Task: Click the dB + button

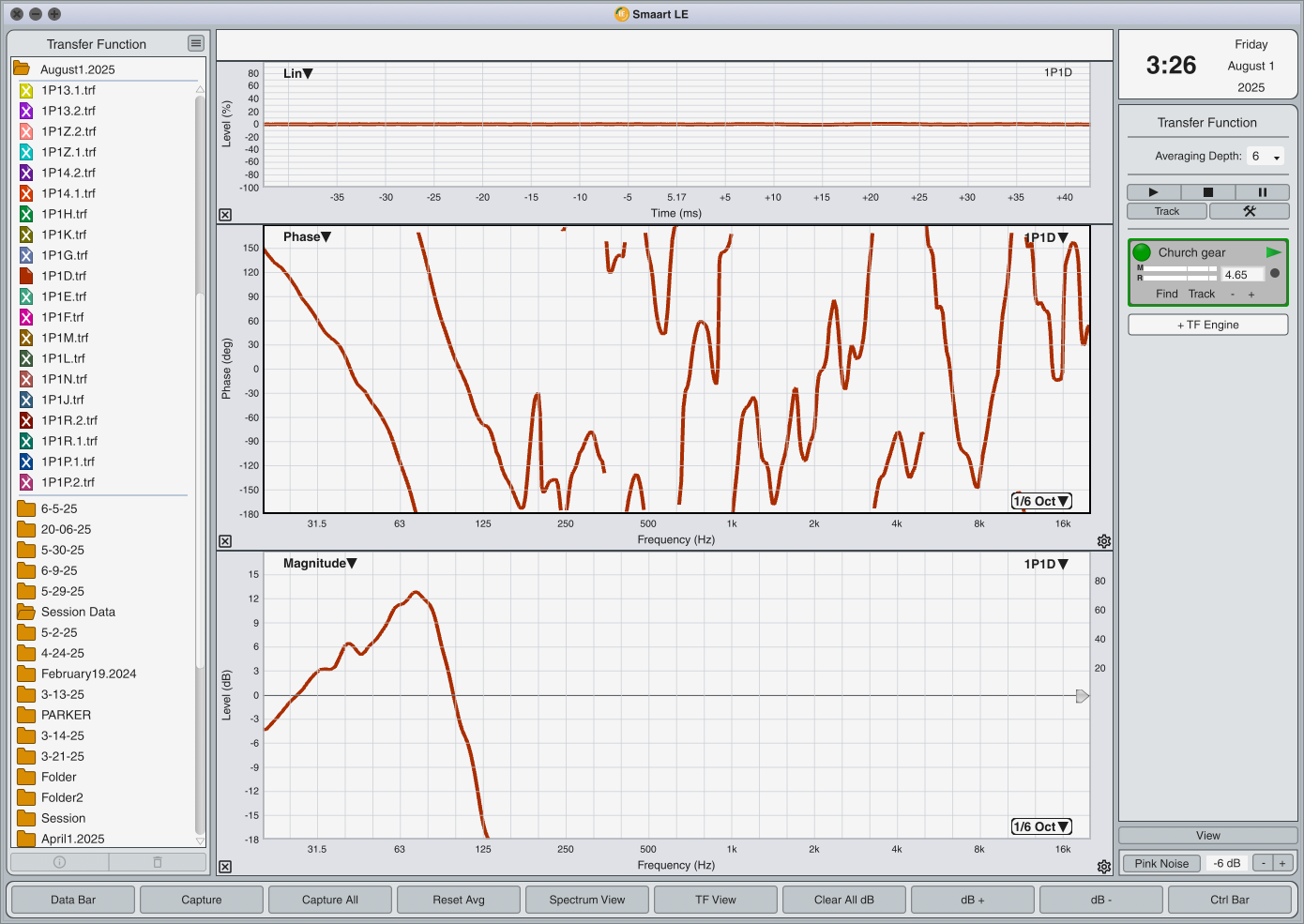Action: 973,900
